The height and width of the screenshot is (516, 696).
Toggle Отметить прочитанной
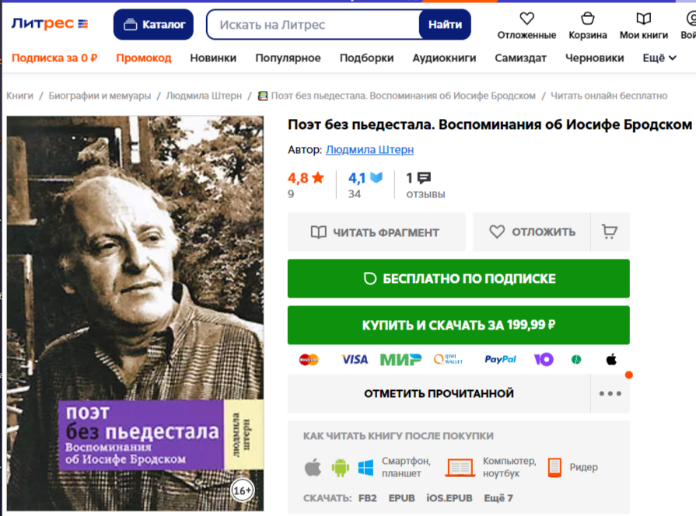point(439,393)
